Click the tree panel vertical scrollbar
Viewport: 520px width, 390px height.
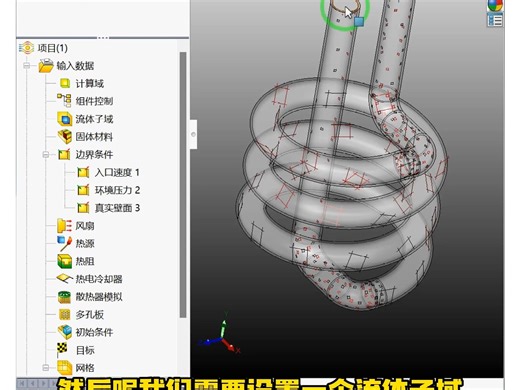click(183, 184)
